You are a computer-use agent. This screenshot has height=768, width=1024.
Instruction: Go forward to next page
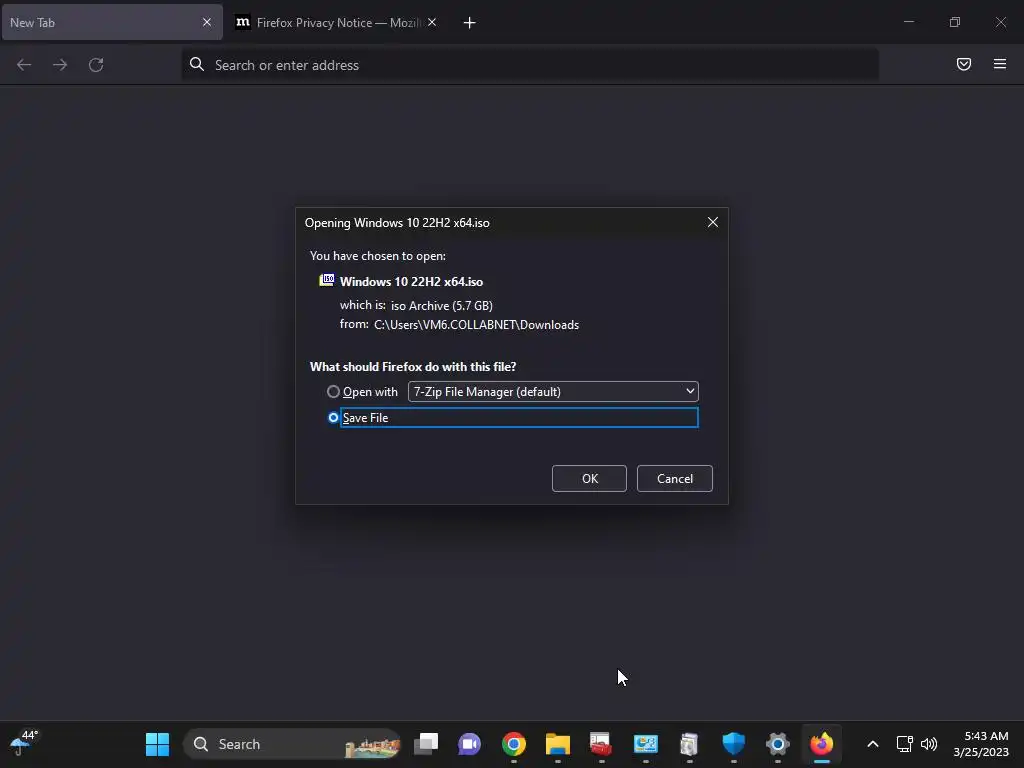coord(60,65)
